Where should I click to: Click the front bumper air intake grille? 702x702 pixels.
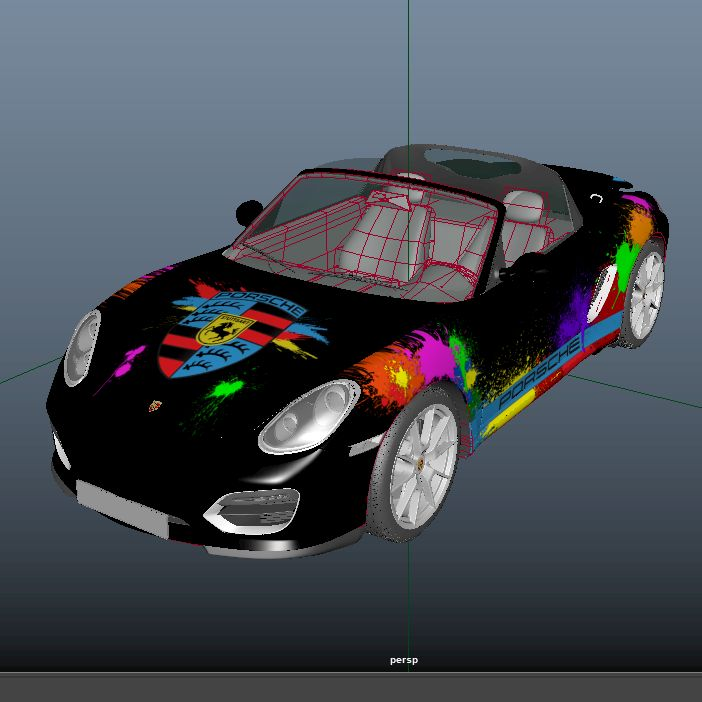click(253, 511)
